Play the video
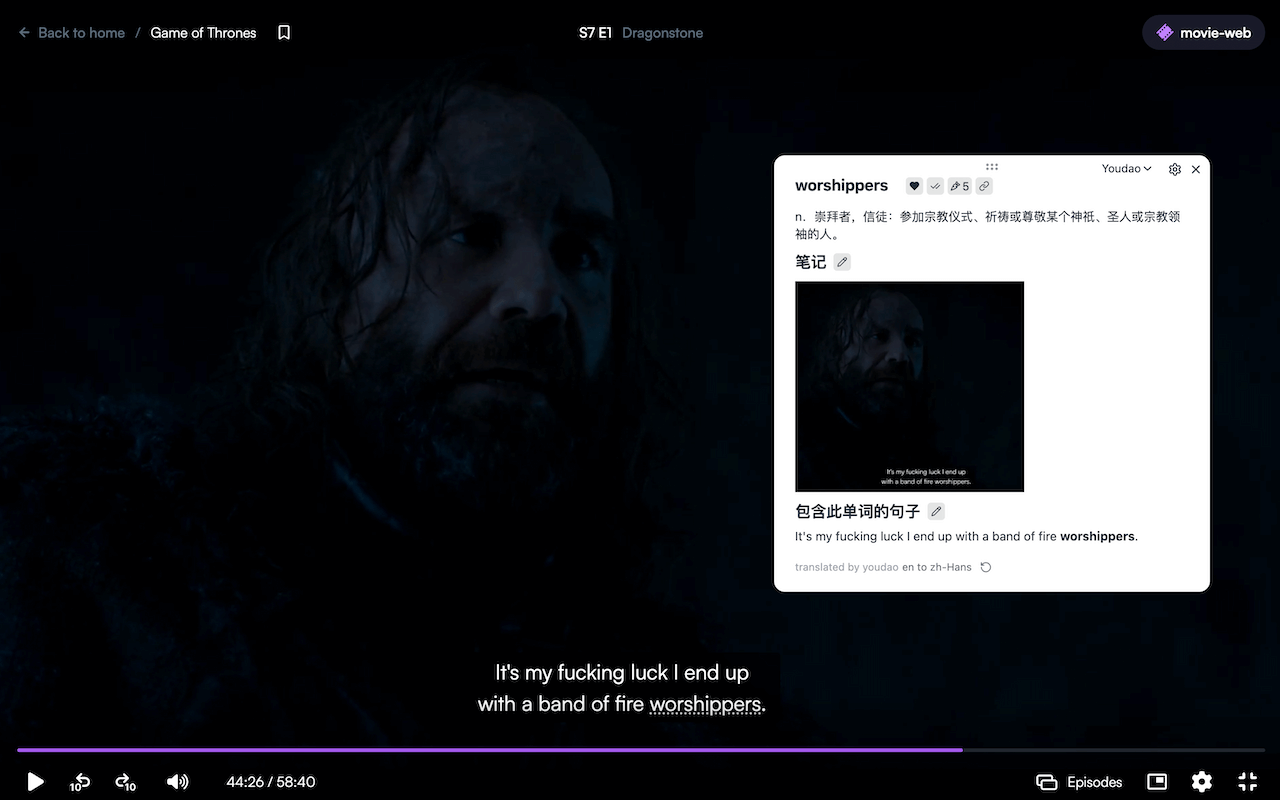1280x800 pixels. click(35, 782)
